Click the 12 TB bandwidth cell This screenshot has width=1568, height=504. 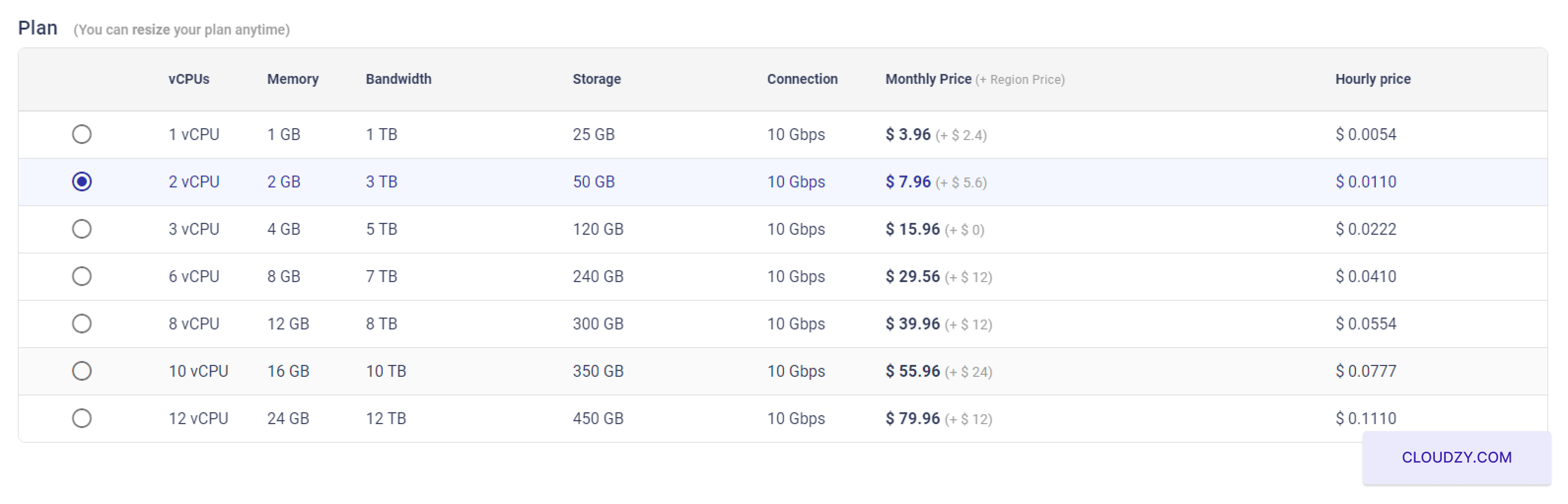point(386,418)
